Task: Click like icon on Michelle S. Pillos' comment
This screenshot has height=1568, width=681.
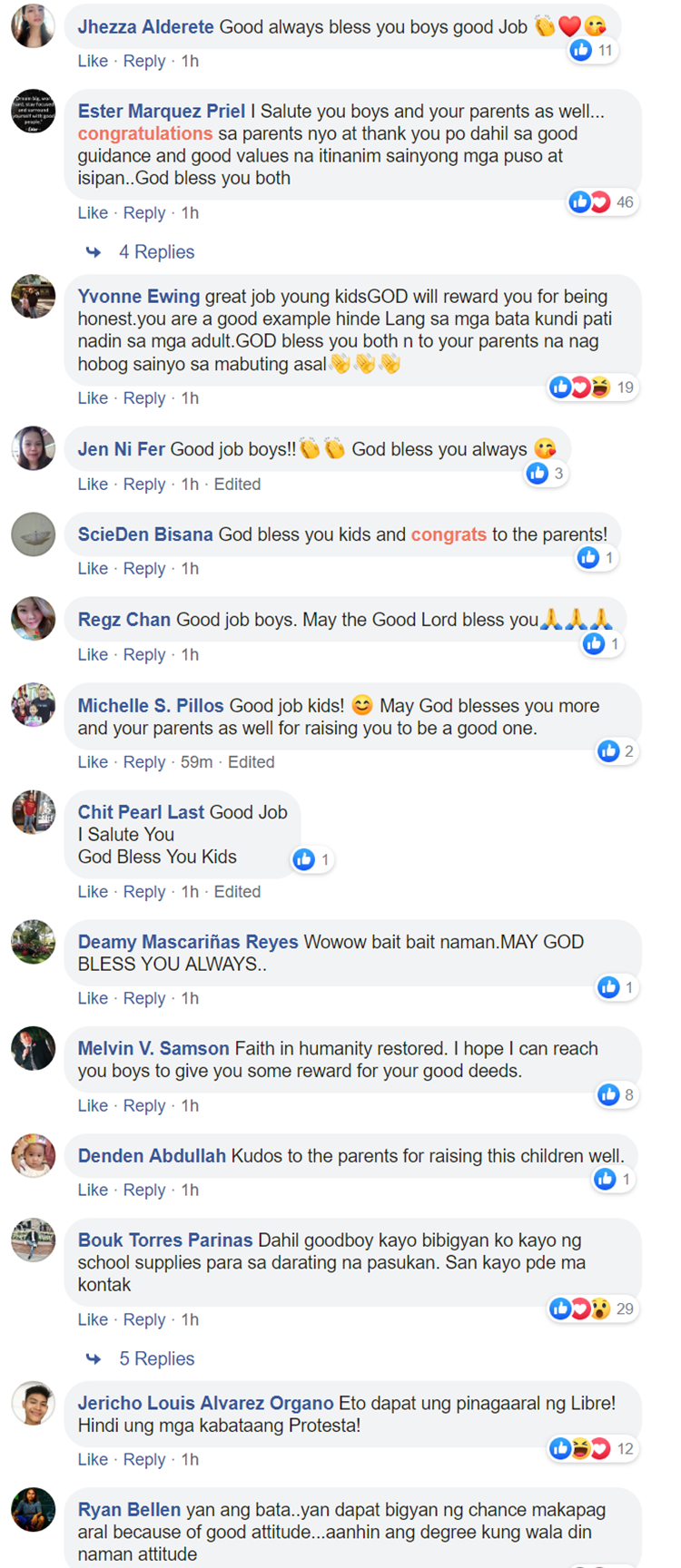Action: [x=608, y=751]
